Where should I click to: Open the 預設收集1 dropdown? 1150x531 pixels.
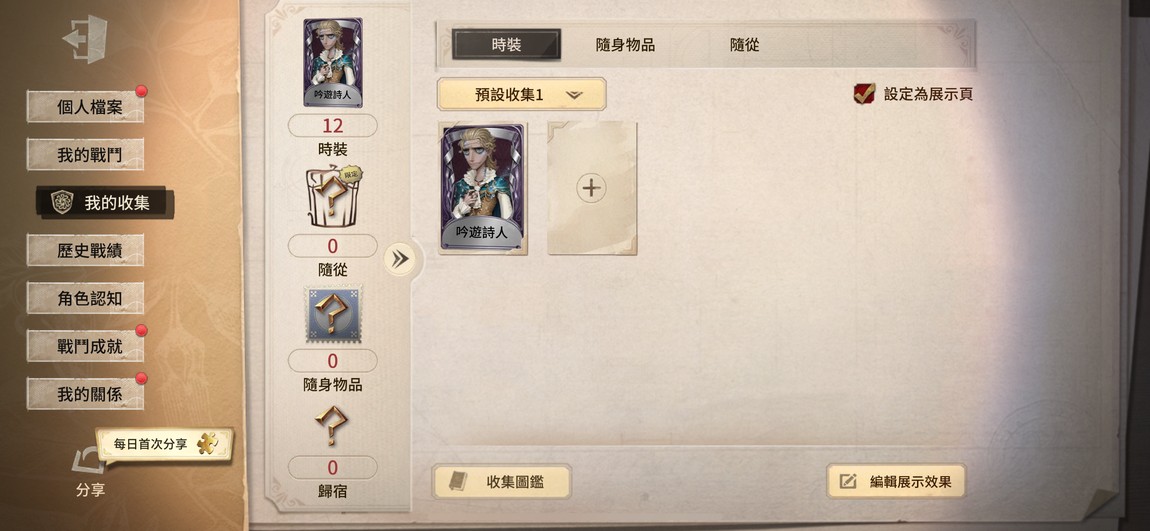point(521,95)
